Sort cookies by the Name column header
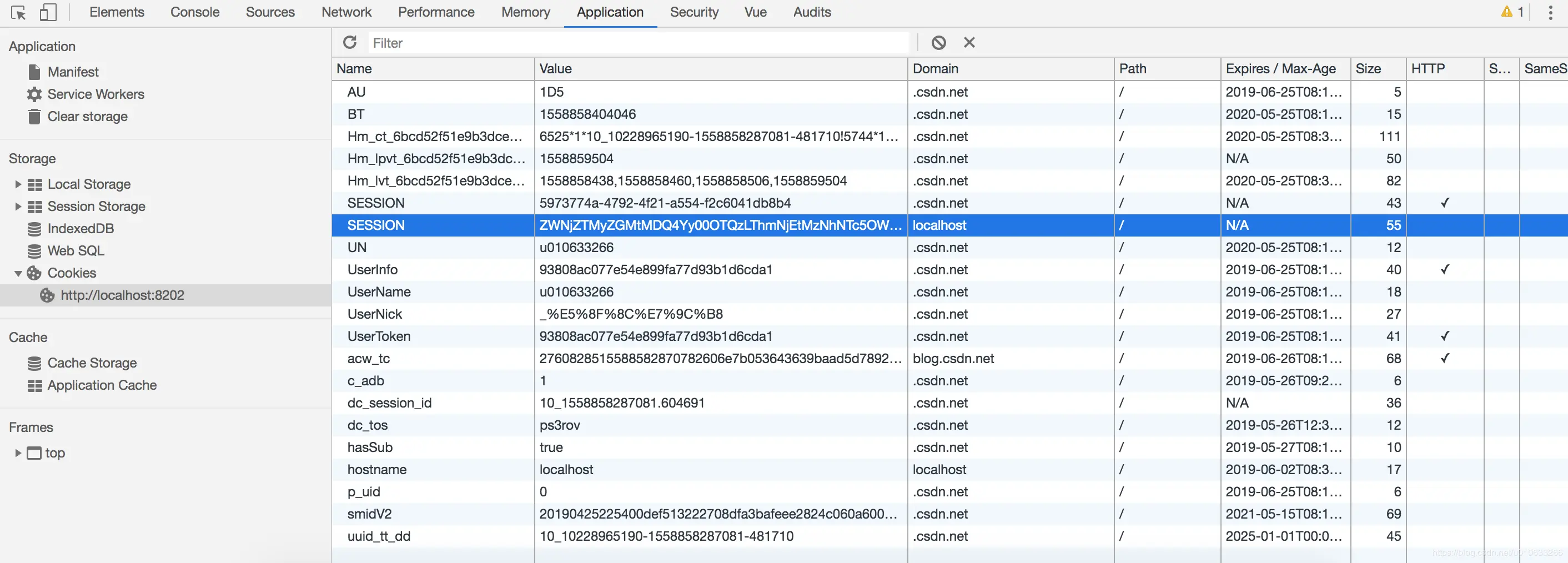The image size is (1568, 563). (x=433, y=69)
